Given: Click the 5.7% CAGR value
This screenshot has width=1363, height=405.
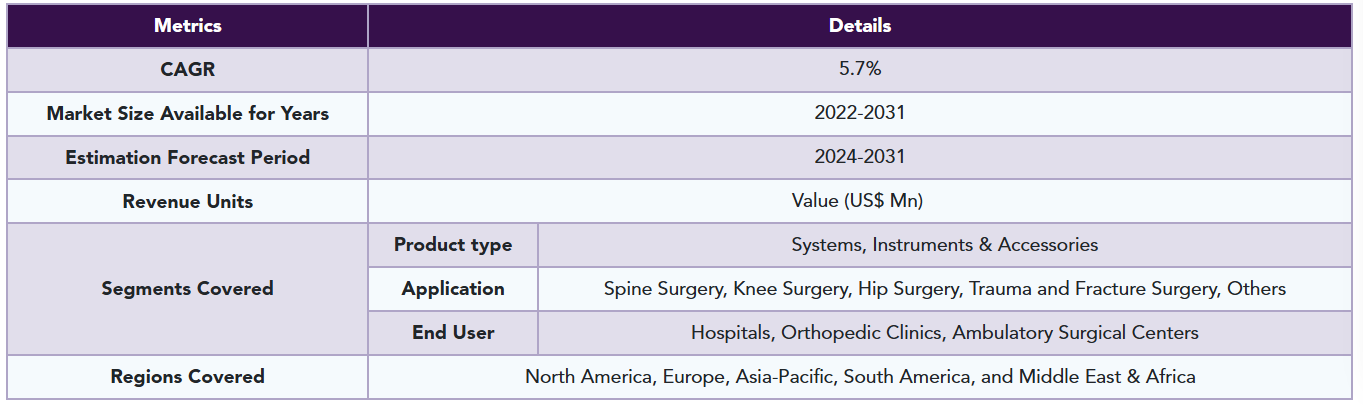Looking at the screenshot, I should pyautogui.click(x=860, y=70).
